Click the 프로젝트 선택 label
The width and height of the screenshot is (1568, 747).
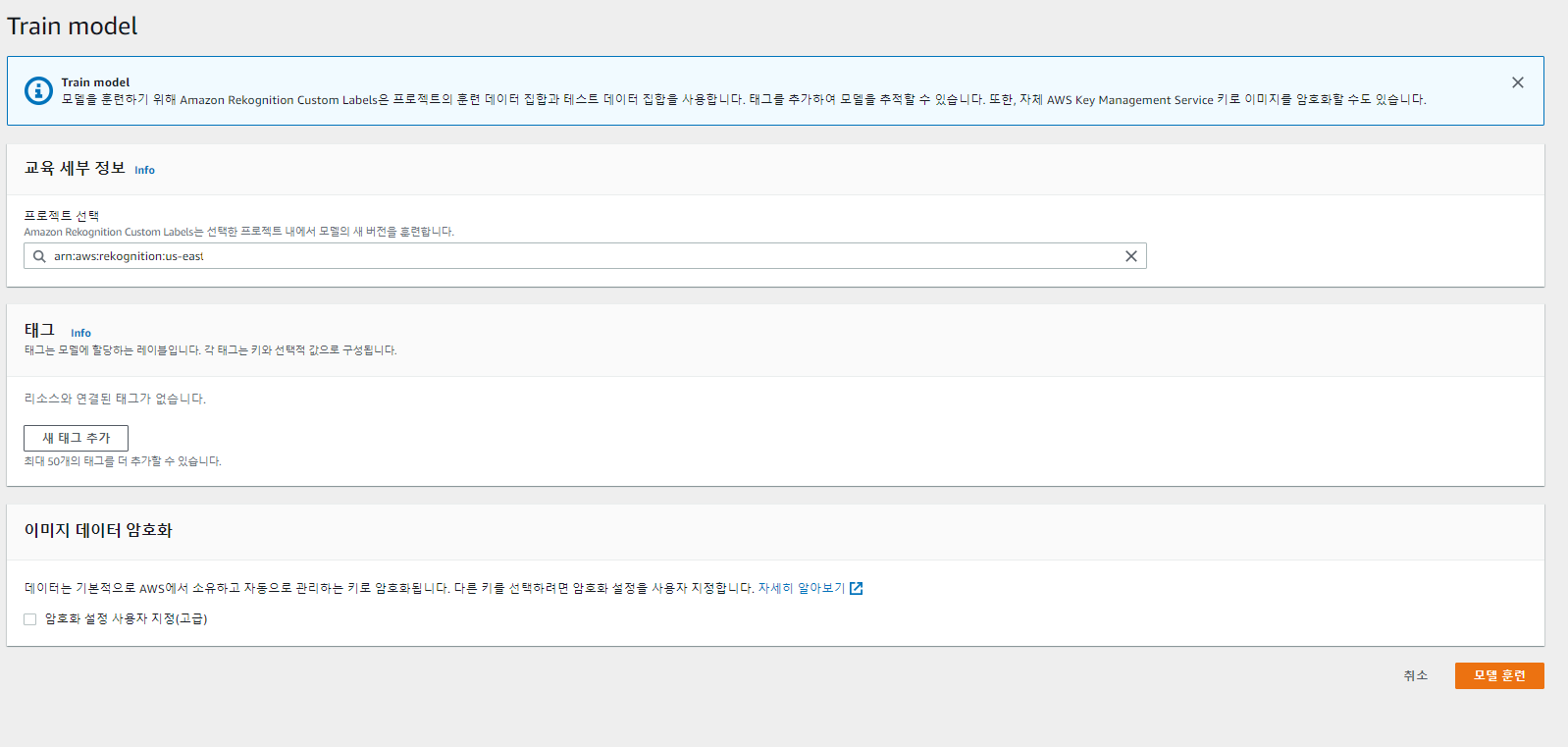(62, 216)
